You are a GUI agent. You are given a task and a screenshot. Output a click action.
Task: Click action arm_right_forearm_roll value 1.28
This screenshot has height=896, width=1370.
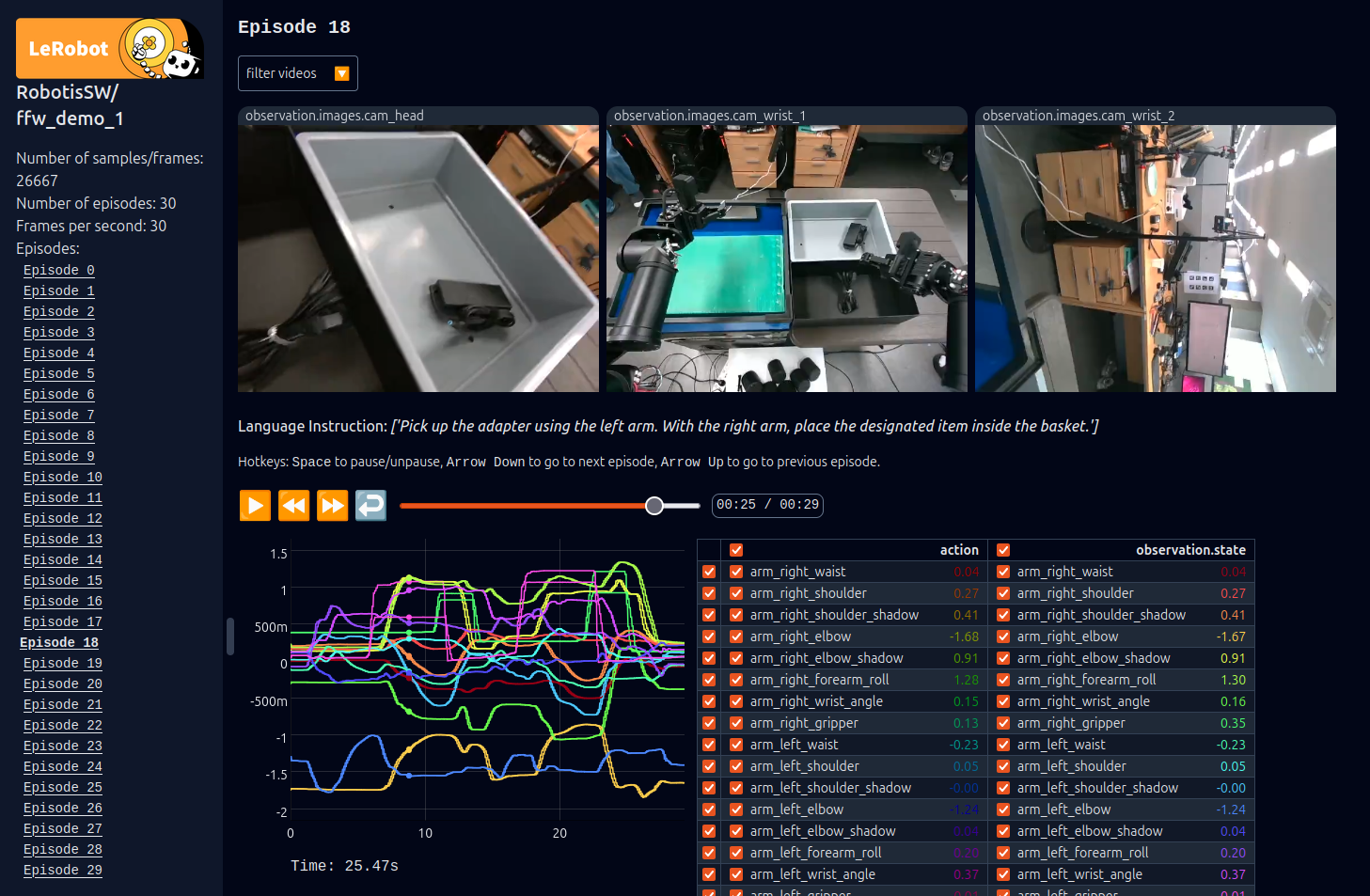966,680
